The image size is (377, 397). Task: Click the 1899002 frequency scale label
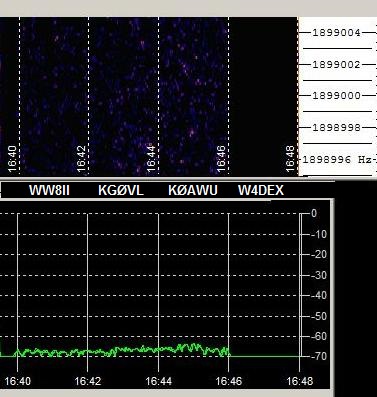point(336,64)
